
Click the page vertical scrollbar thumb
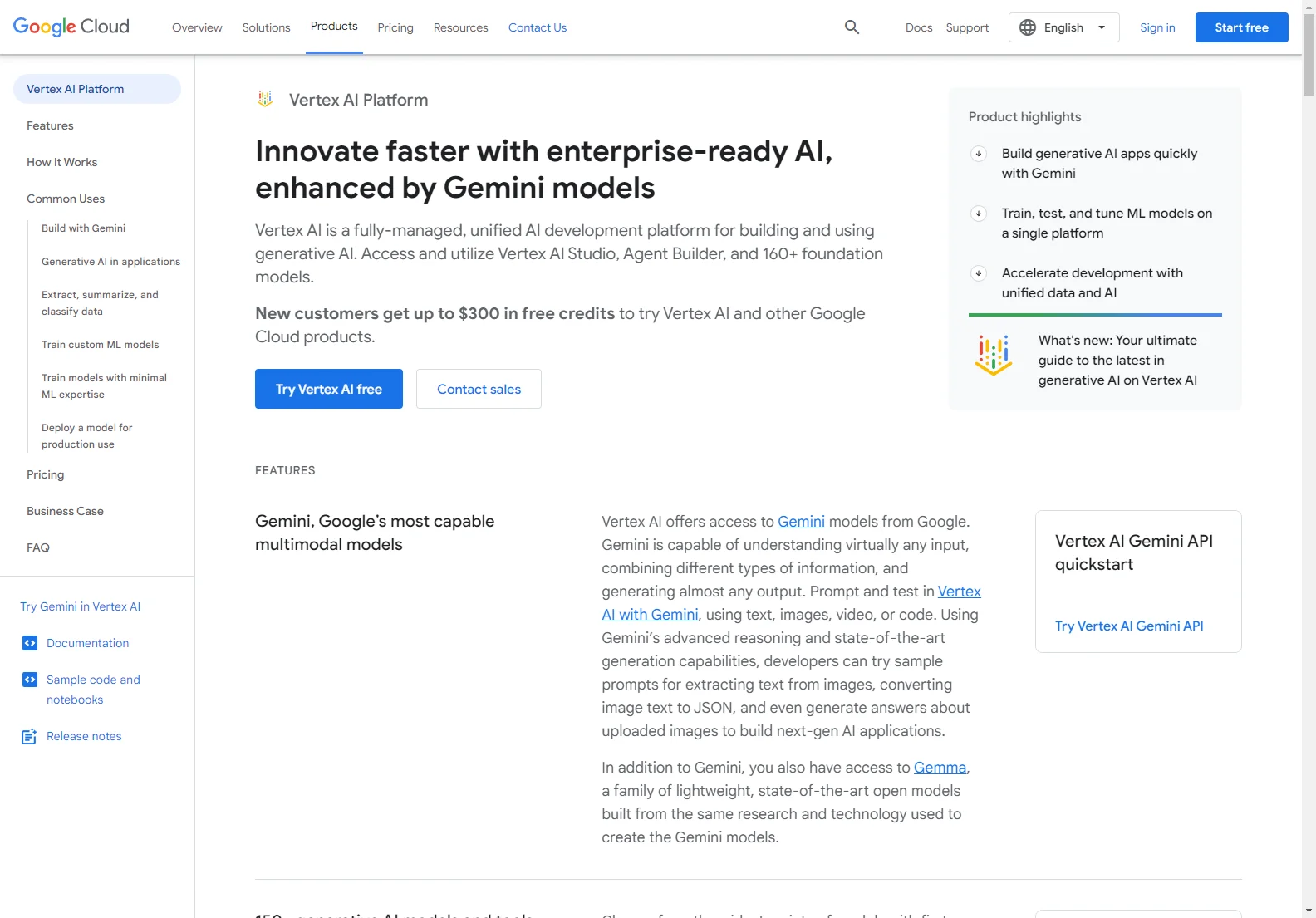click(x=1309, y=55)
